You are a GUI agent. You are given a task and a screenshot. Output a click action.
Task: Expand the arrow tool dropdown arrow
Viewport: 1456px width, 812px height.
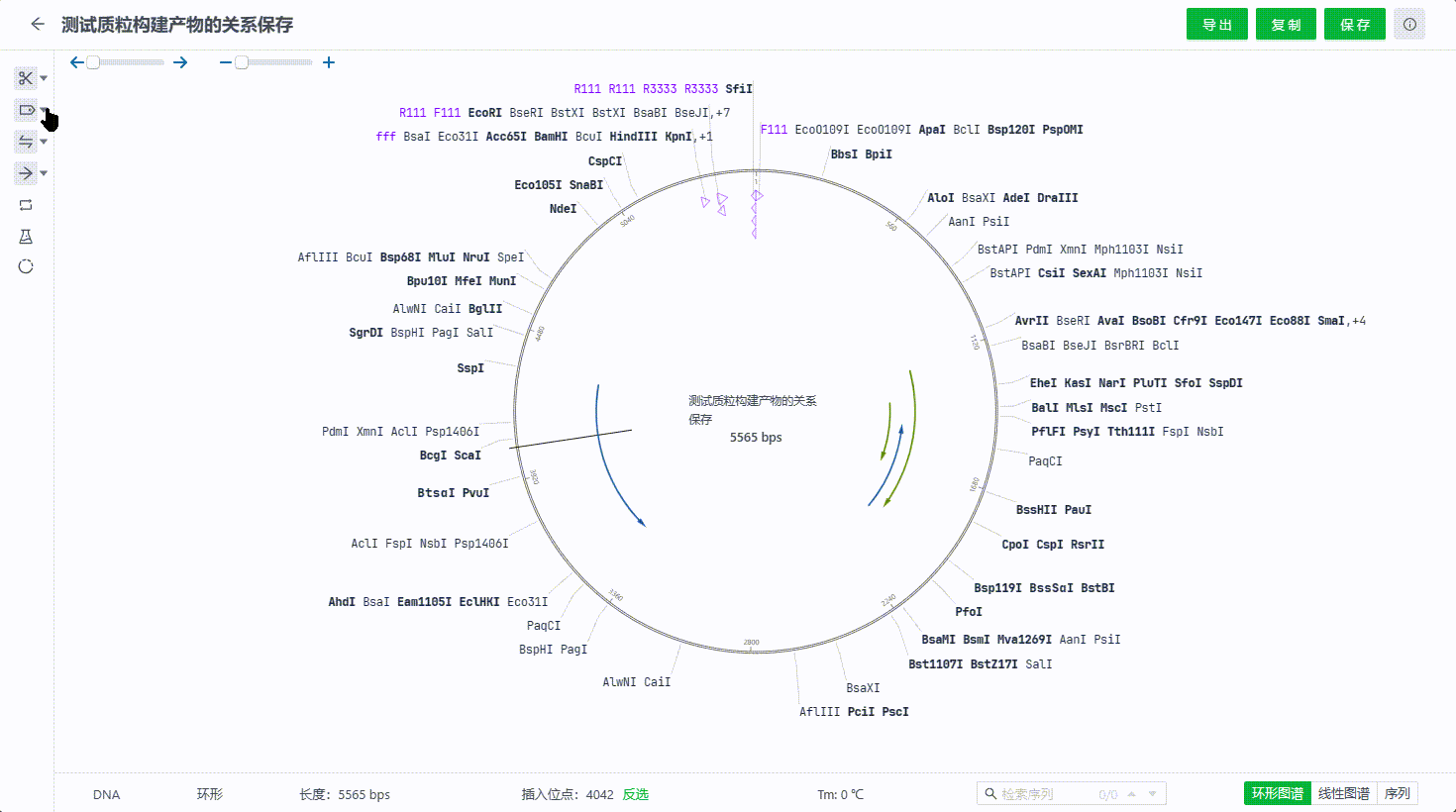pos(44,173)
